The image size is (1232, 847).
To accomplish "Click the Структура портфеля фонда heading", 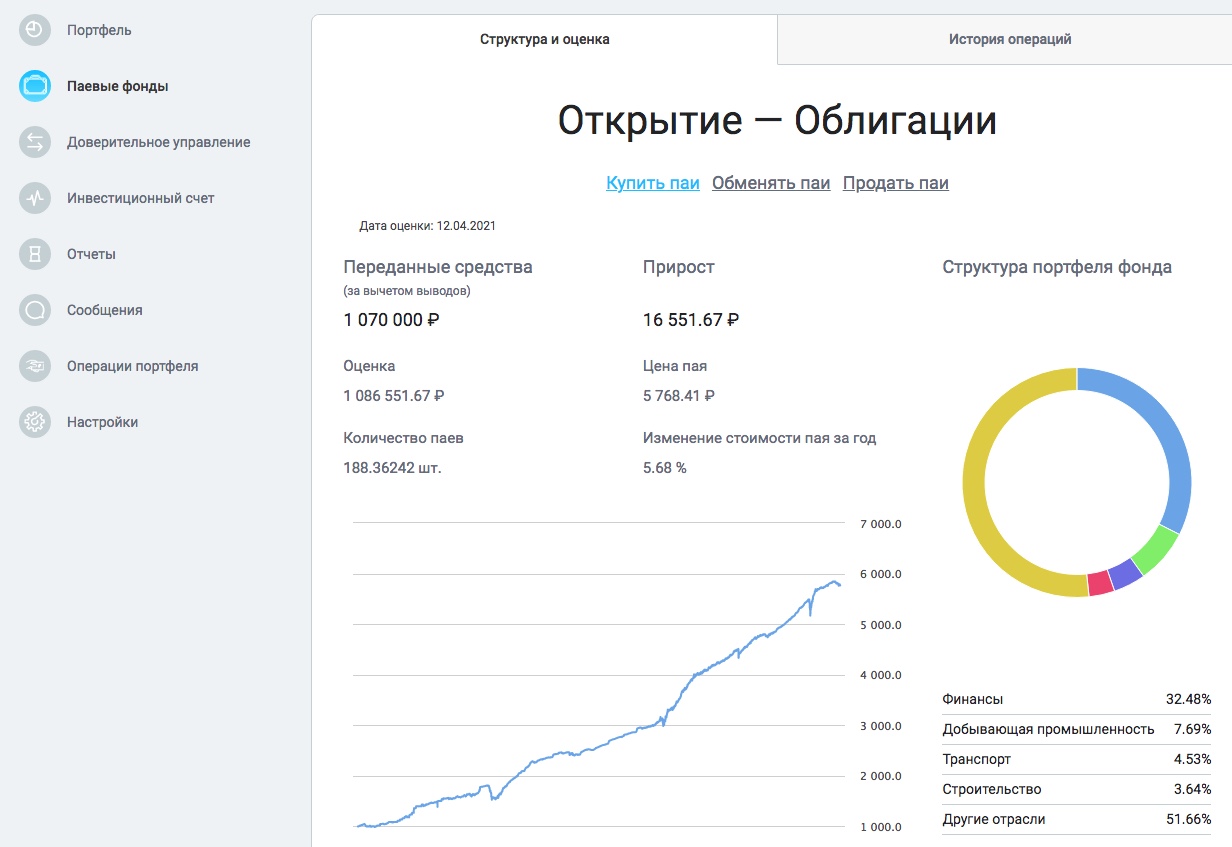I will 1057,267.
